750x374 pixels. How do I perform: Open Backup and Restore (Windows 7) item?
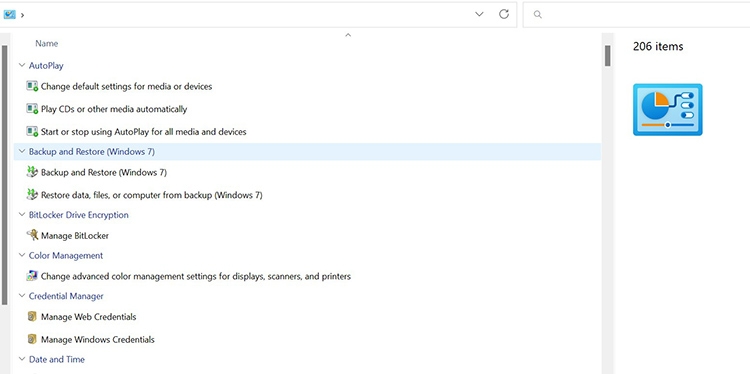click(104, 172)
